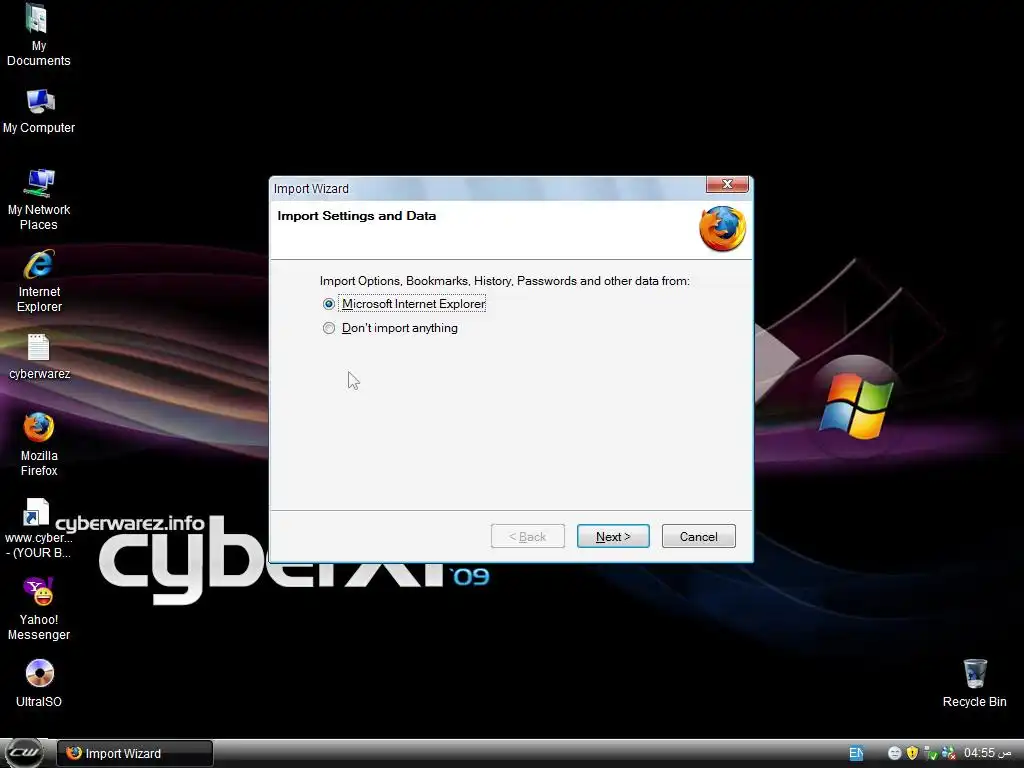Click Import Wizard taskbar button
1024x768 pixels.
[x=135, y=754]
